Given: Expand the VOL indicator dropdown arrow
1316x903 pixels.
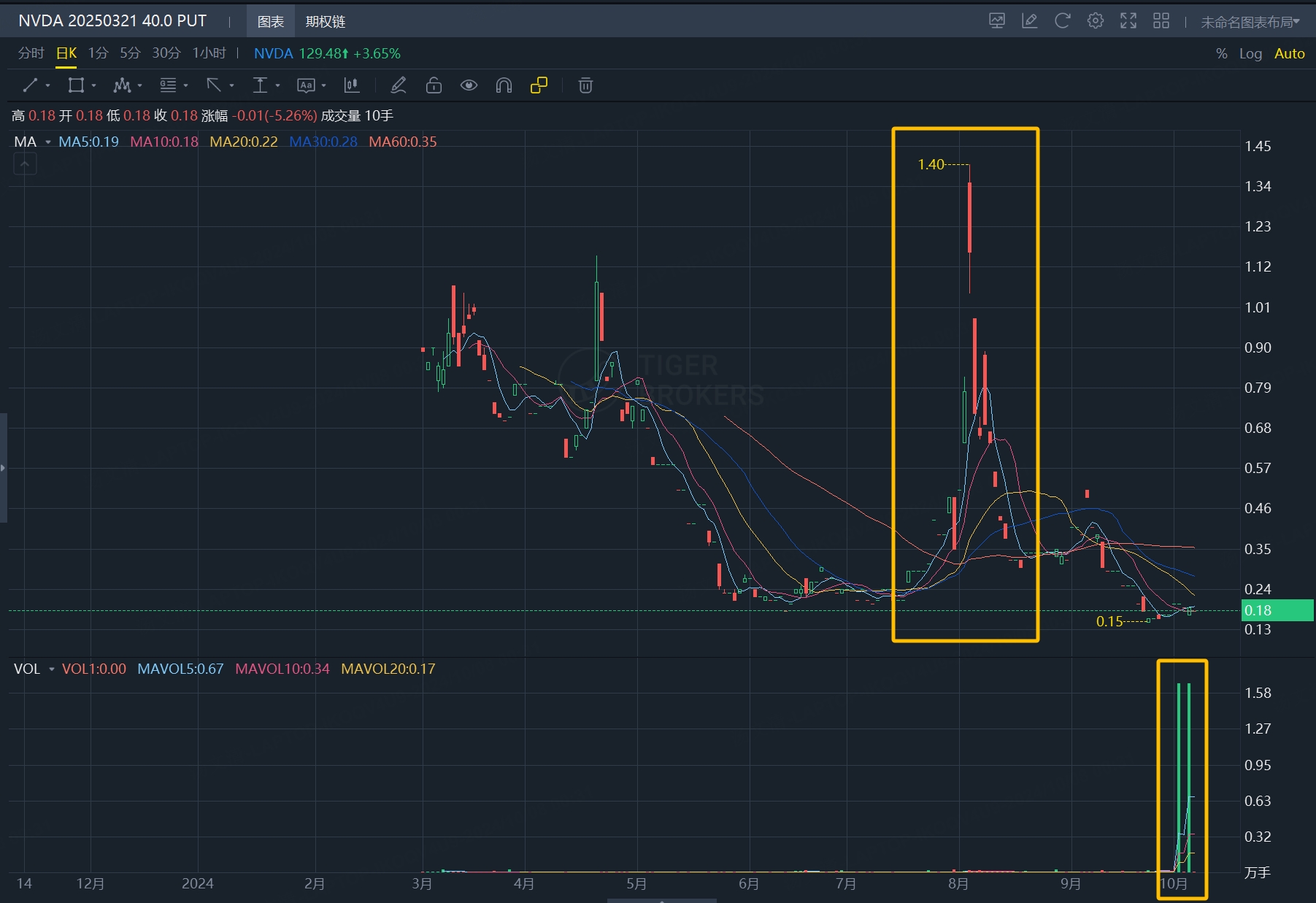Looking at the screenshot, I should pyautogui.click(x=52, y=669).
